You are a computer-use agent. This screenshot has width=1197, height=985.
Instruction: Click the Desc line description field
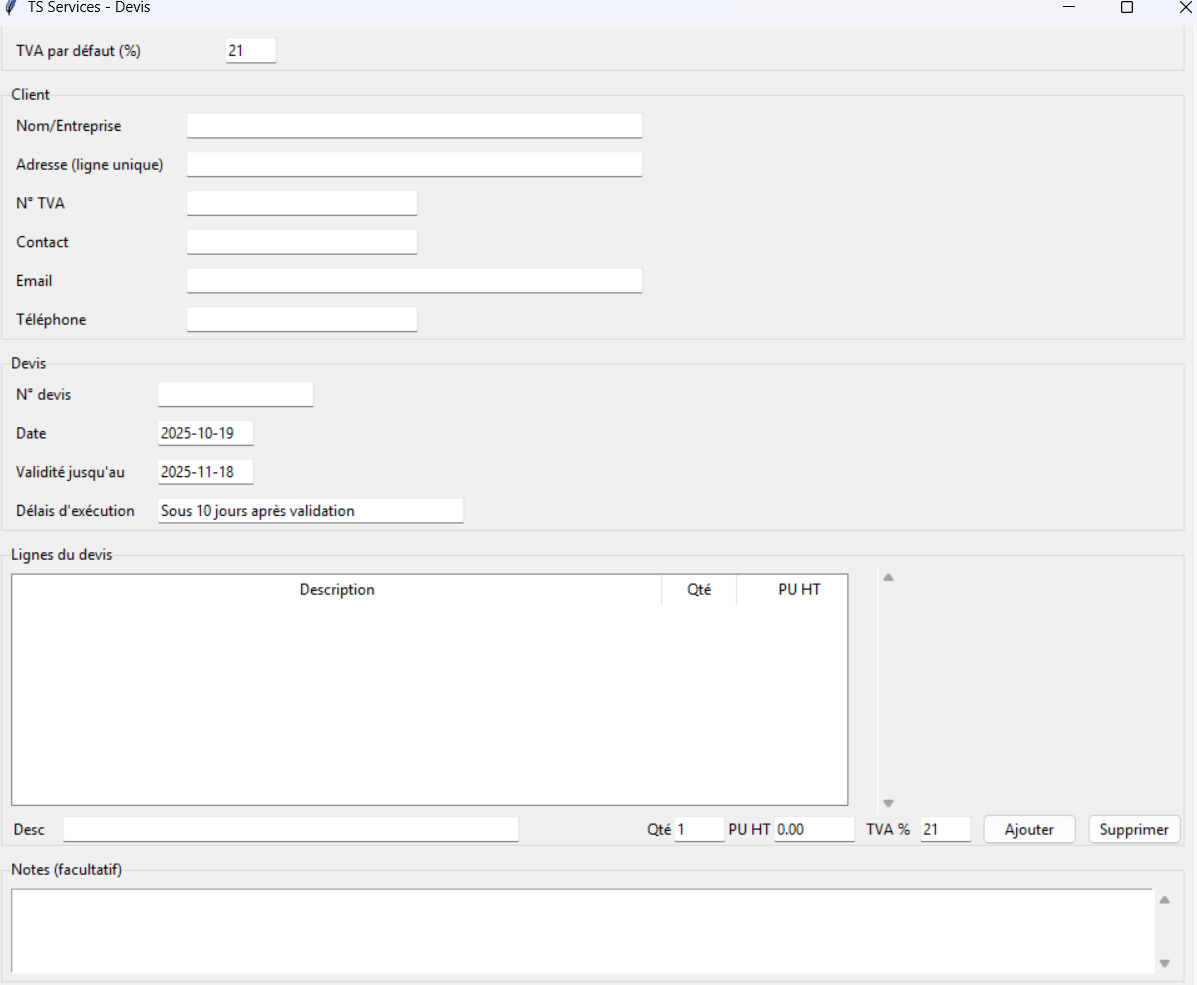(290, 830)
